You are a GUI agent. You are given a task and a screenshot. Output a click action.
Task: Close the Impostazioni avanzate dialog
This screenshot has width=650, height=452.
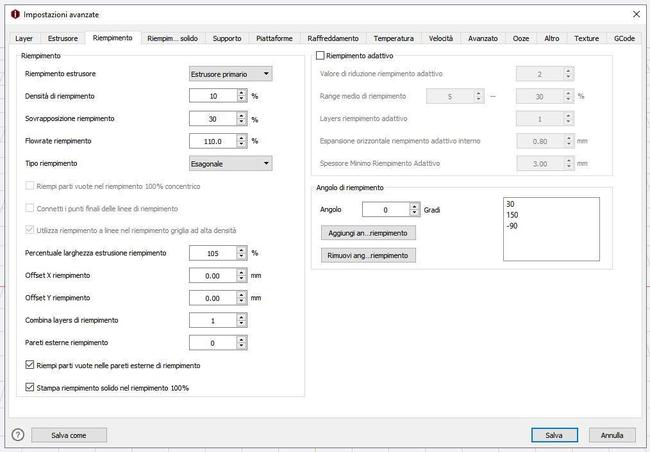[636, 14]
